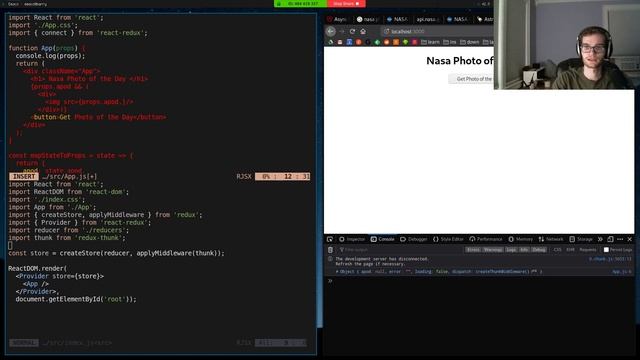
Task: Open the Google Drive bookmark icon
Action: click(331, 42)
